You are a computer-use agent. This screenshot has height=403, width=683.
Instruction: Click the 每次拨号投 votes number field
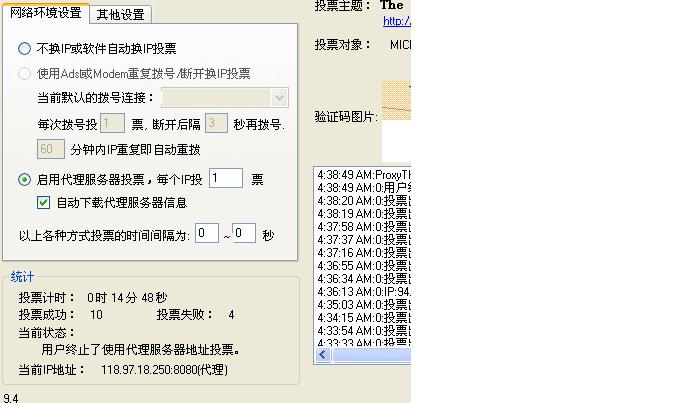(112, 124)
